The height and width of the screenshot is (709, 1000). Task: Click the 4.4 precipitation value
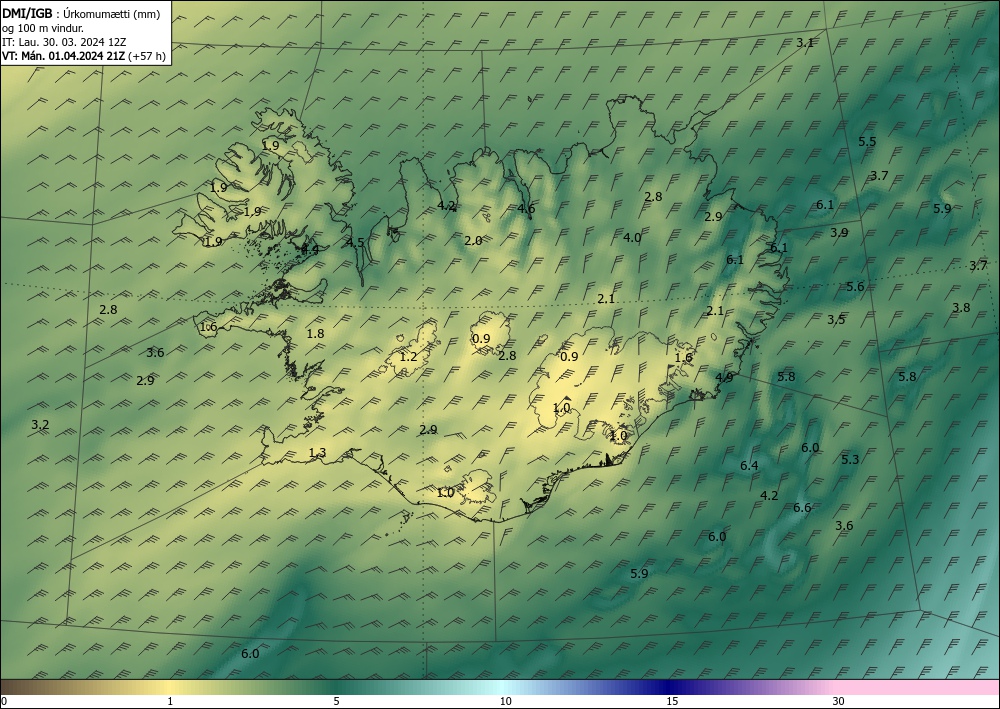(x=310, y=250)
